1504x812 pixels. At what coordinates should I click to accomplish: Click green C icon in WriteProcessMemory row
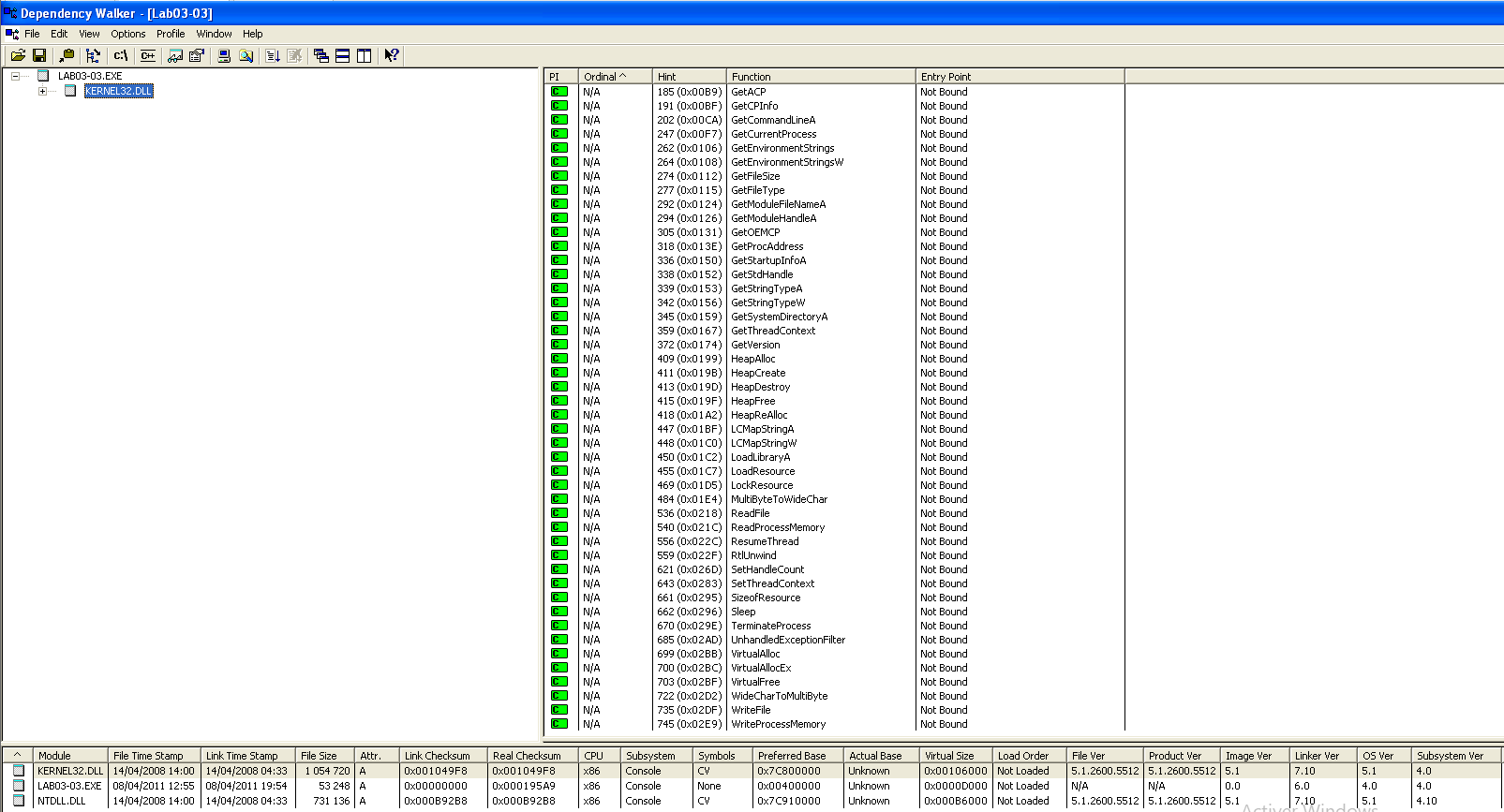[x=558, y=724]
